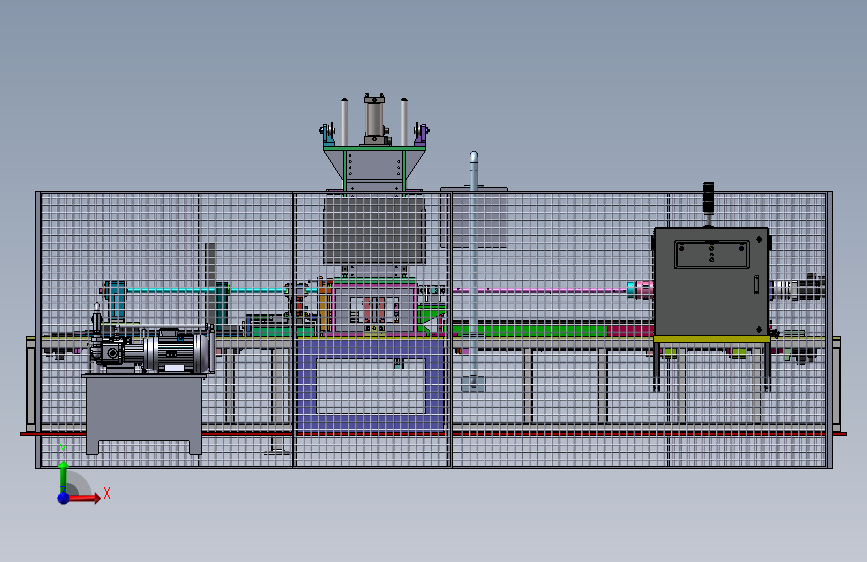Viewport: 867px width, 562px height.
Task: Click the red X axis of the orientation triad
Action: pyautogui.click(x=85, y=498)
